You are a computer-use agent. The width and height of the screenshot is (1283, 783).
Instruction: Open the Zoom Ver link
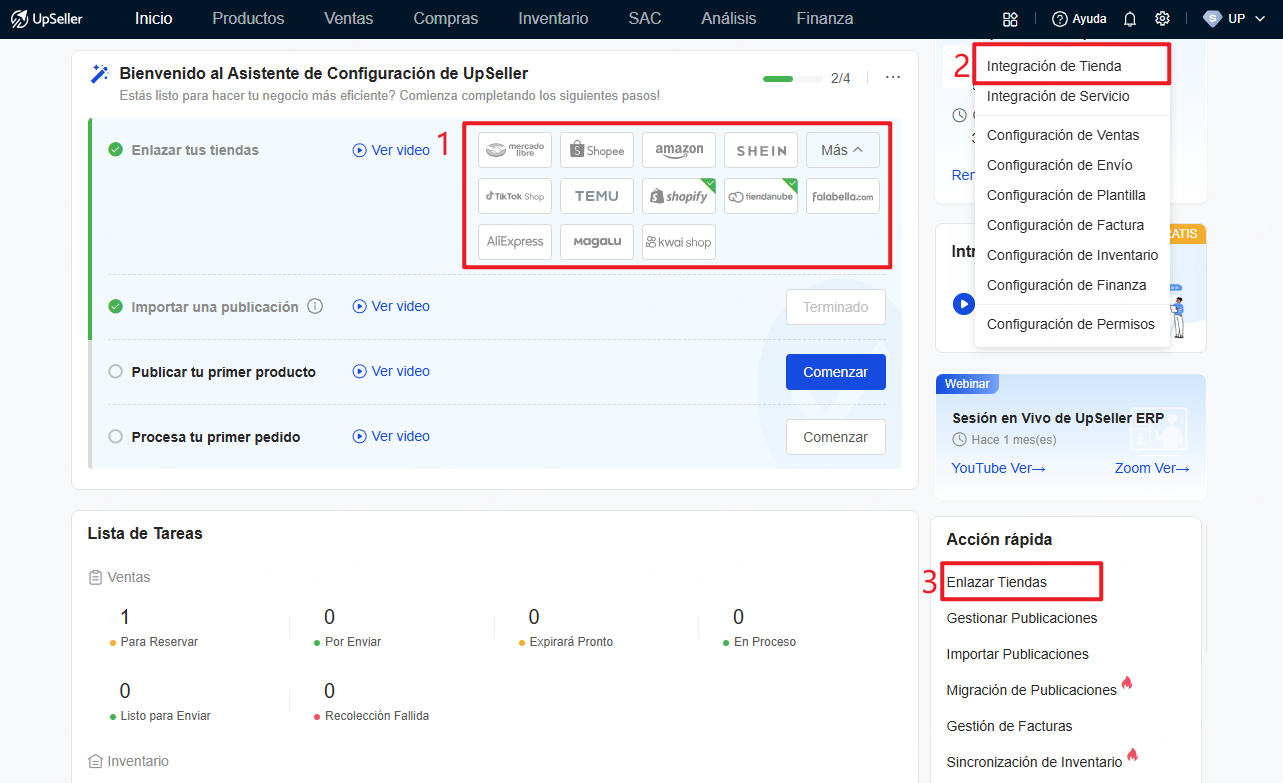click(x=1152, y=468)
